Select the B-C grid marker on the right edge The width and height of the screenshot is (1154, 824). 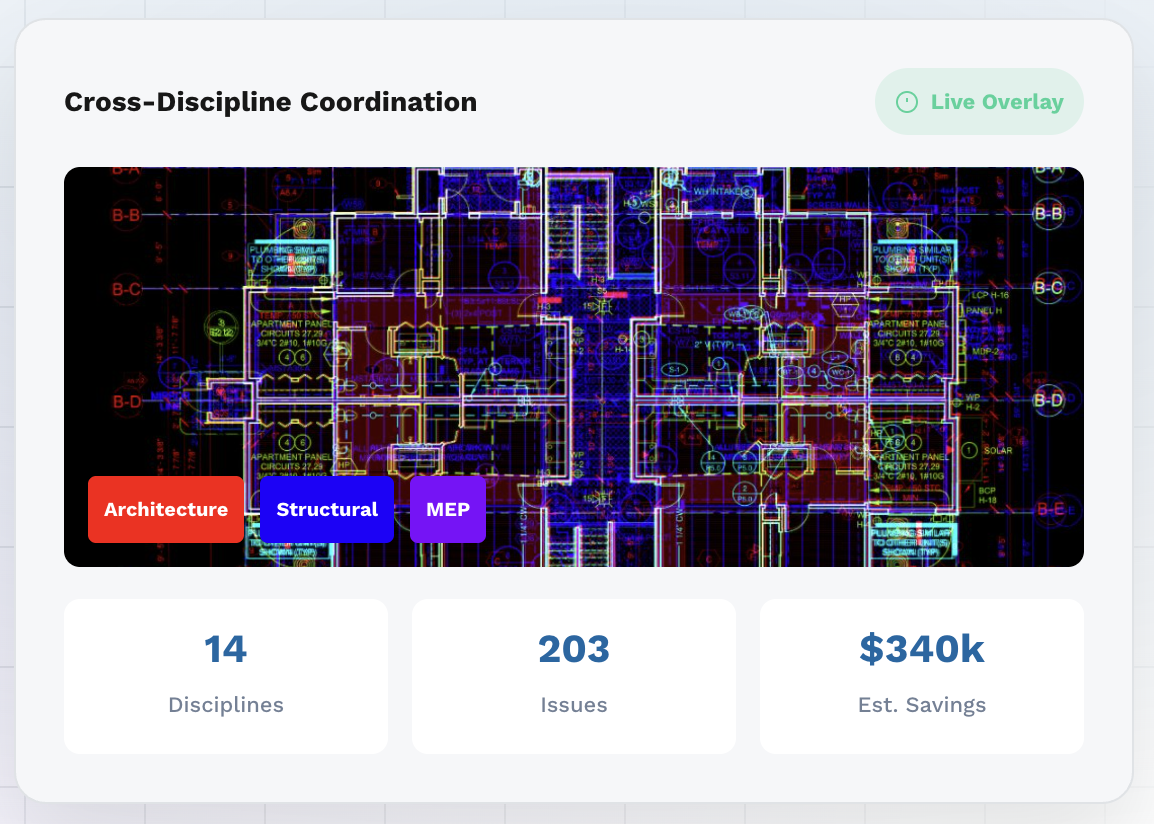tap(1047, 286)
